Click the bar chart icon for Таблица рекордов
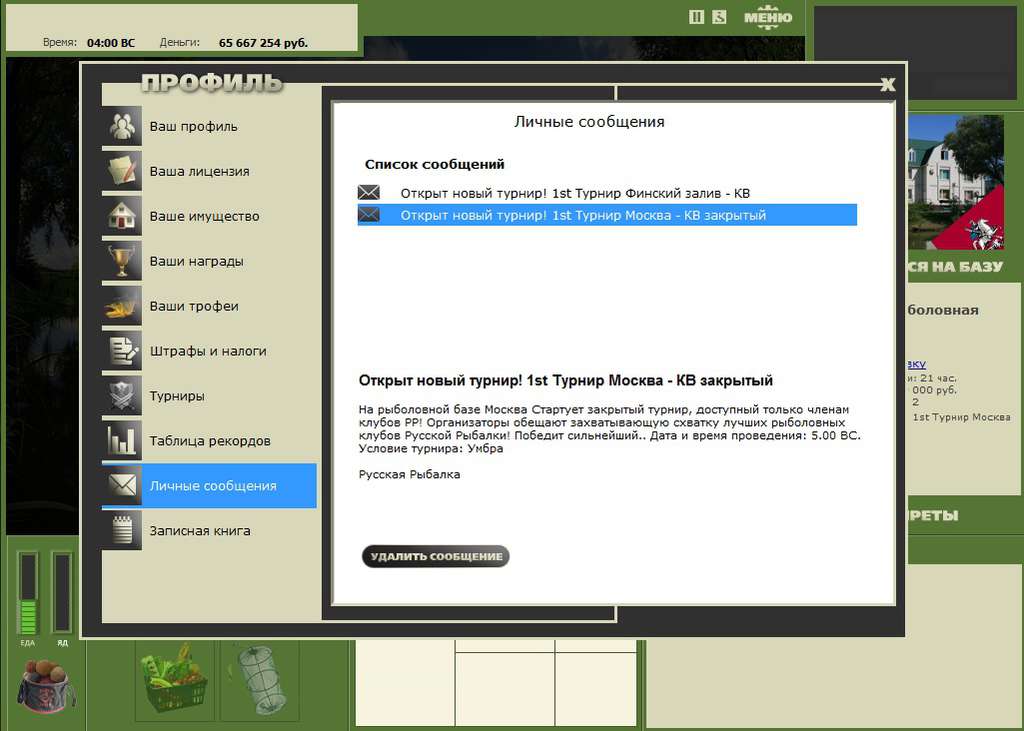1024x731 pixels. (x=122, y=440)
